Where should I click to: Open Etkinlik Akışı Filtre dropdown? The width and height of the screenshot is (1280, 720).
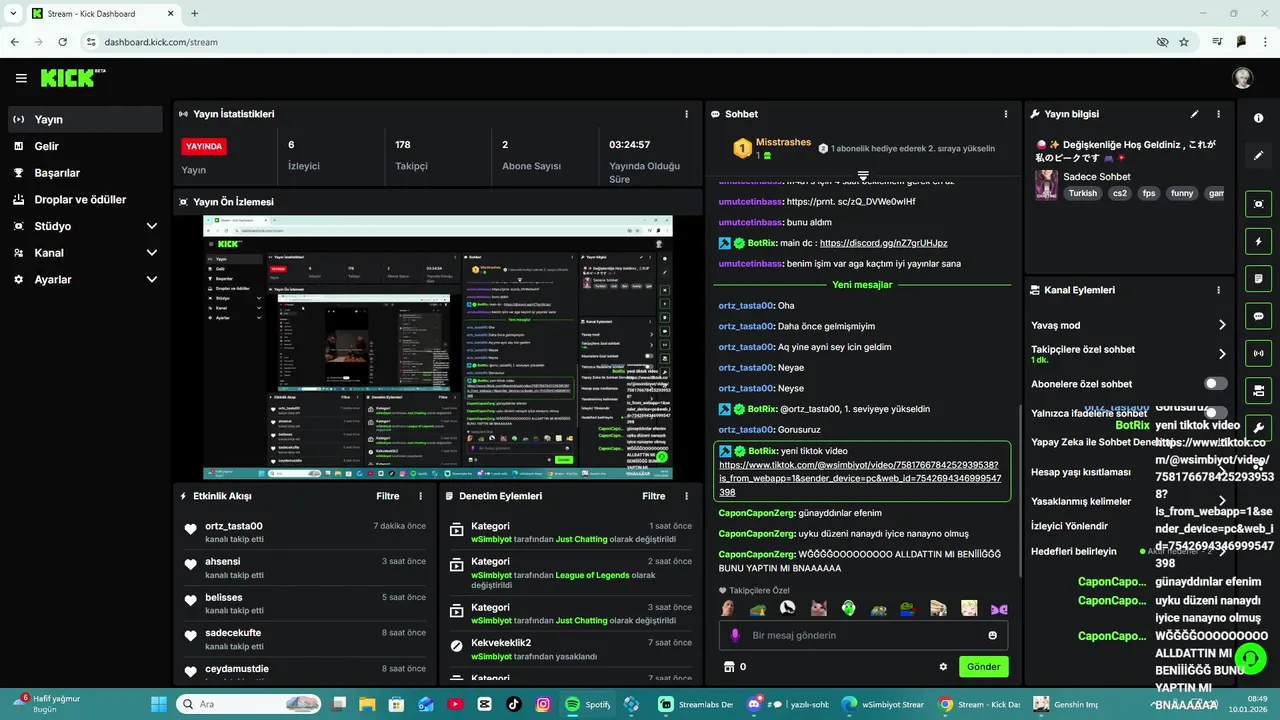[388, 496]
